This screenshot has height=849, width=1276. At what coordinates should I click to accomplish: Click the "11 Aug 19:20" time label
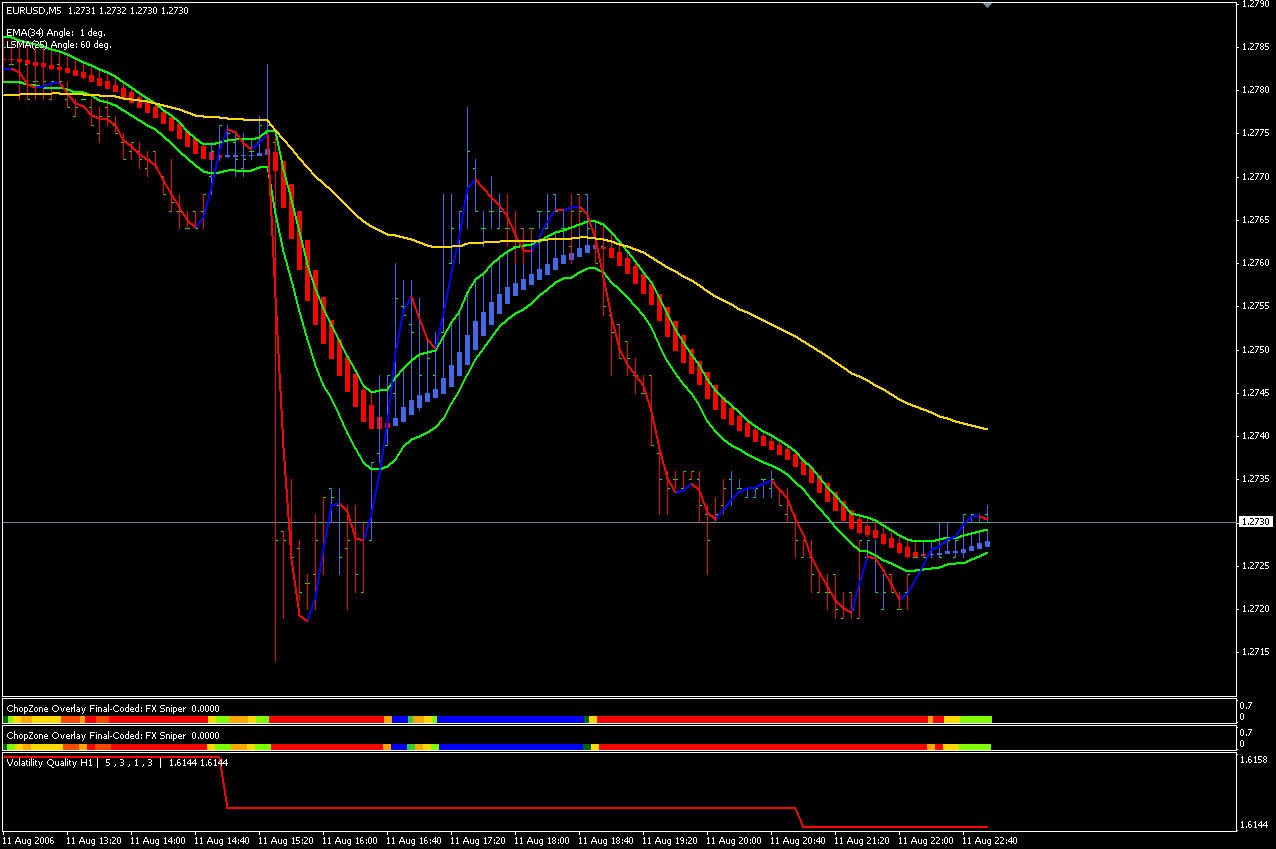point(670,841)
